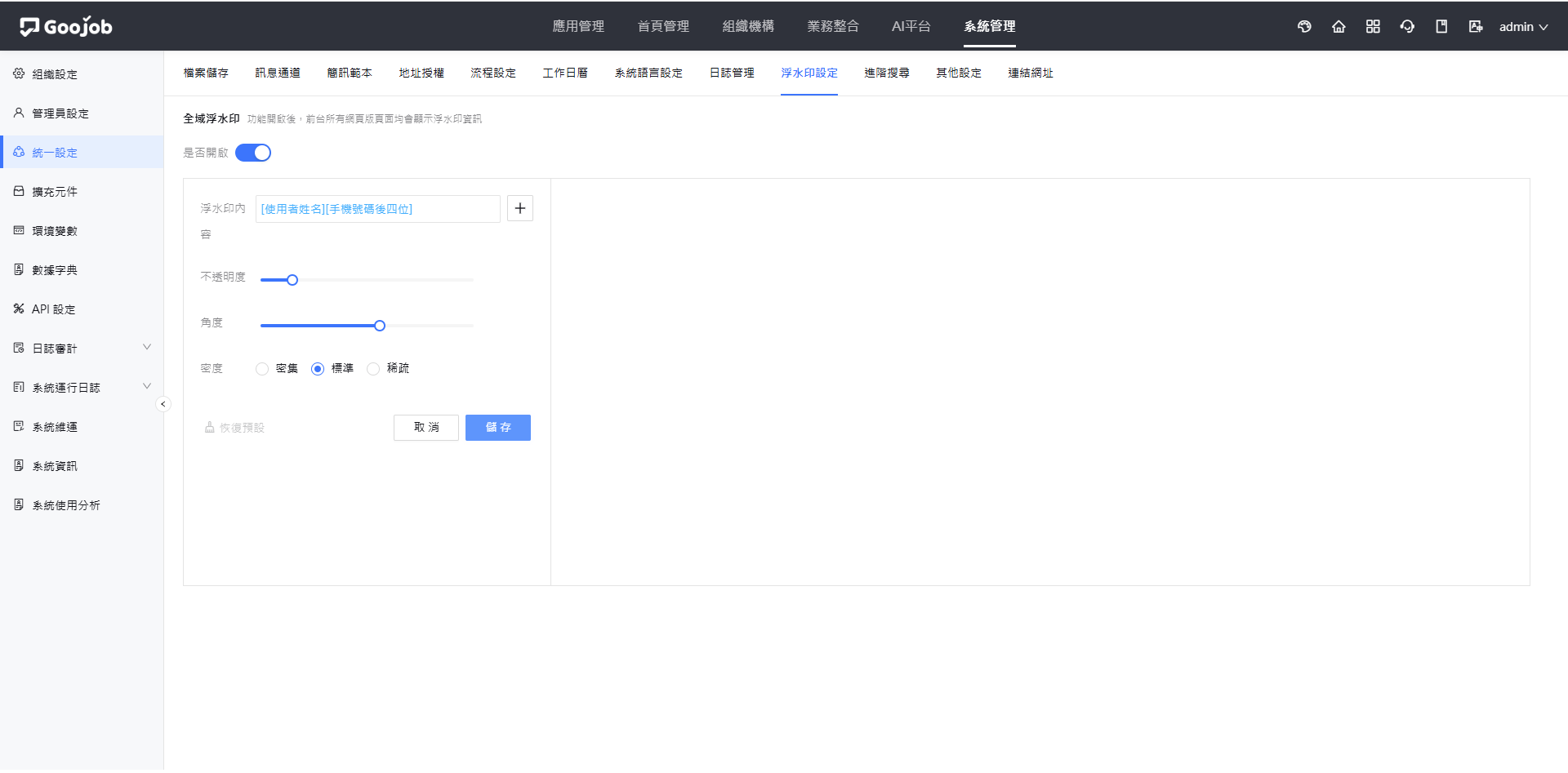Toggle the 是否開啟 watermark switch

pos(253,153)
